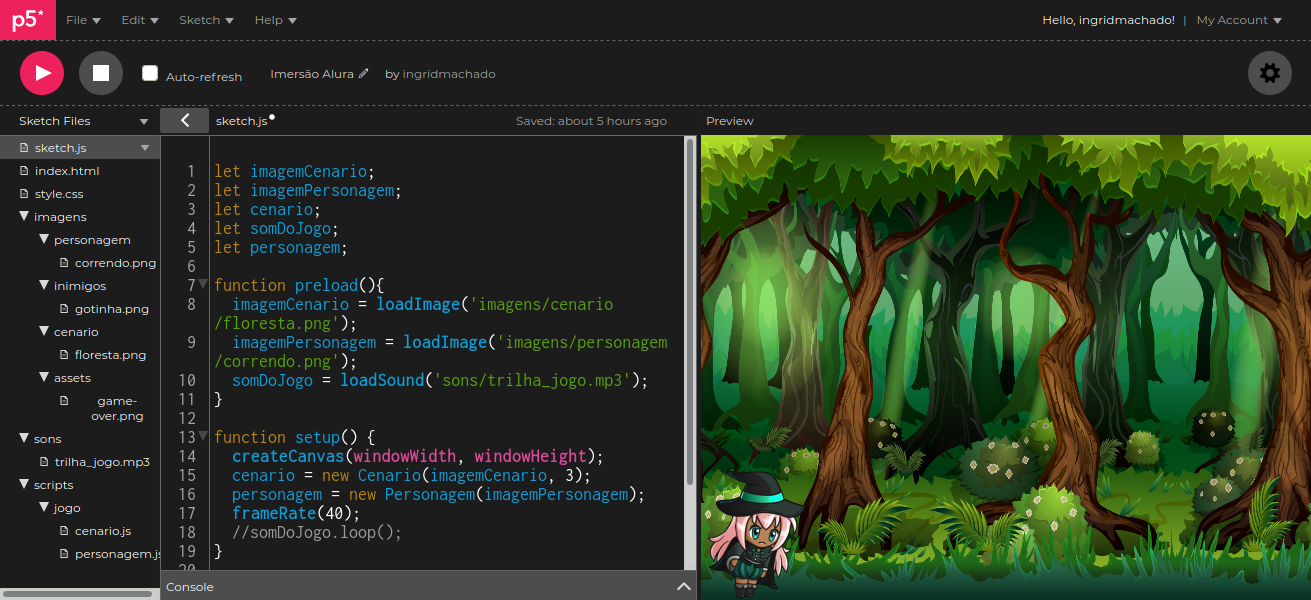The height and width of the screenshot is (600, 1311).
Task: Click the pencil icon to rename Imersão Alura
Action: click(x=364, y=74)
